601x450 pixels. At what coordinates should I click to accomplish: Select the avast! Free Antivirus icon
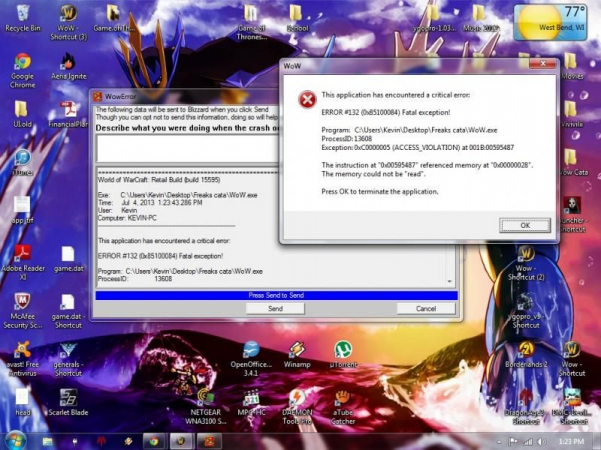23,359
